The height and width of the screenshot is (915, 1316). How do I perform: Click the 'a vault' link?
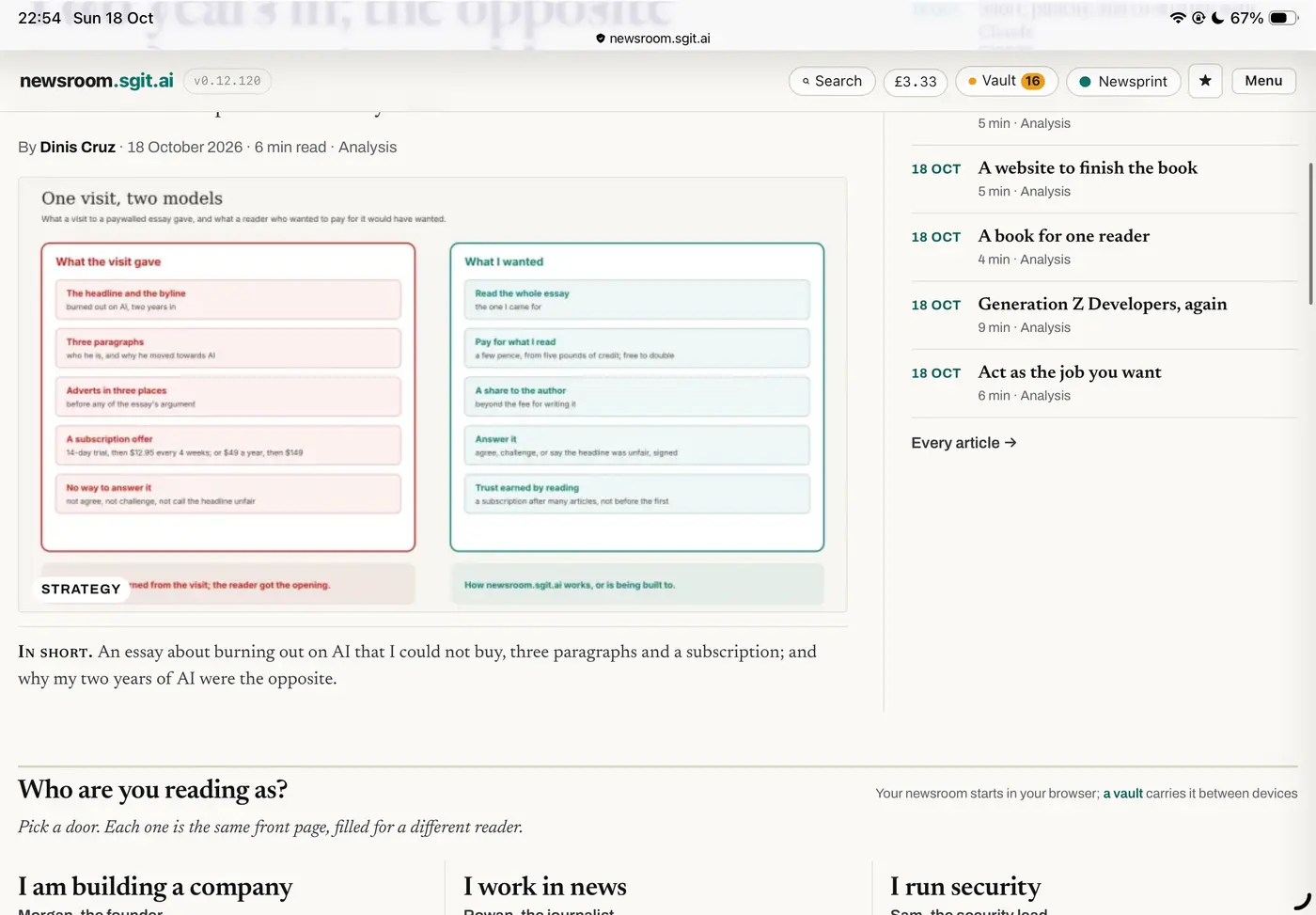1122,794
